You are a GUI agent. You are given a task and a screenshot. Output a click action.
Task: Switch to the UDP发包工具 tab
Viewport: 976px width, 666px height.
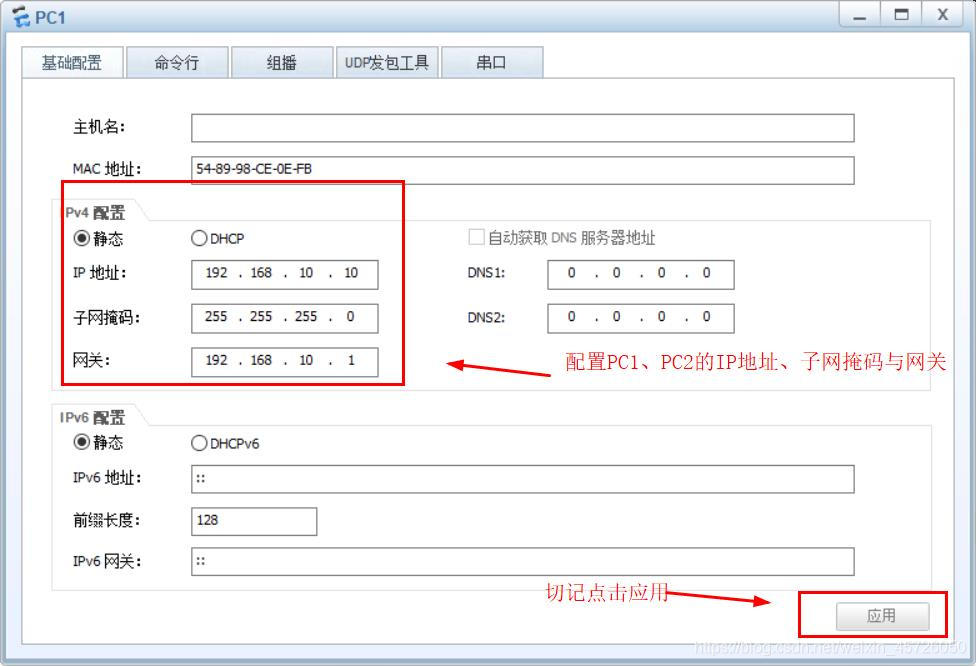point(387,62)
